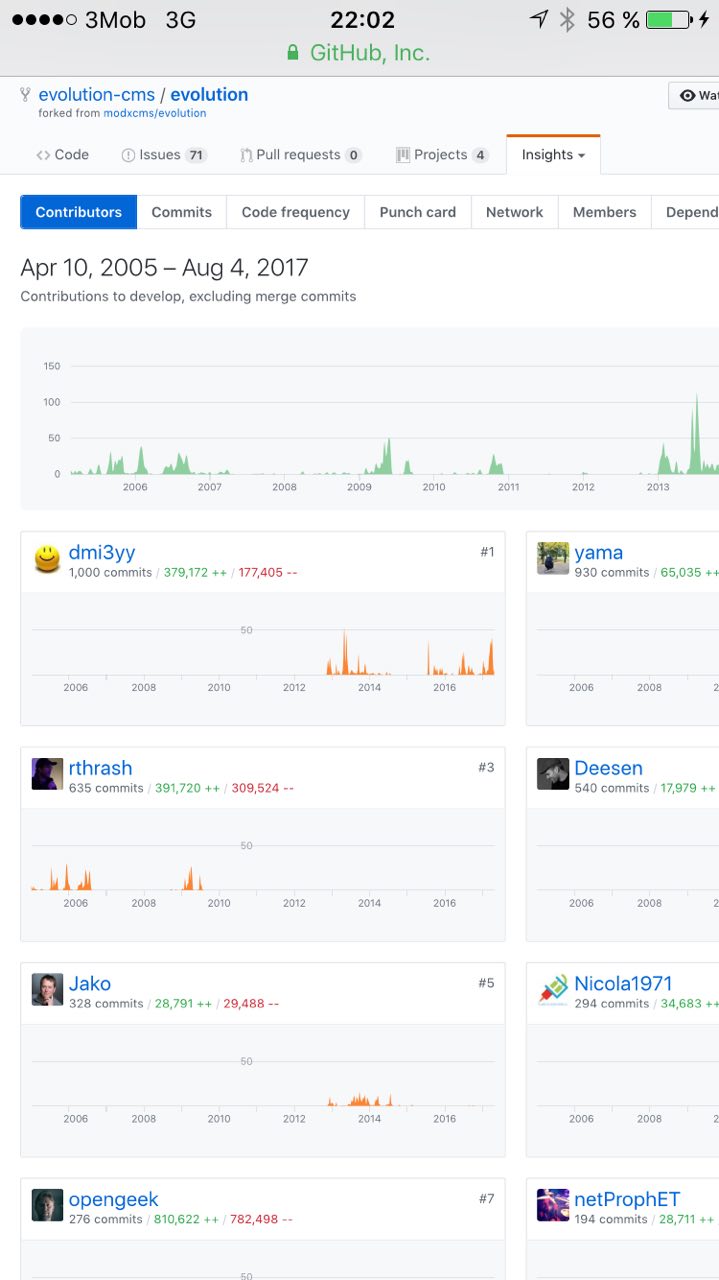Screen dimensions: 719x1280
Task: Select the Contributors sub-tab
Action: tap(78, 212)
